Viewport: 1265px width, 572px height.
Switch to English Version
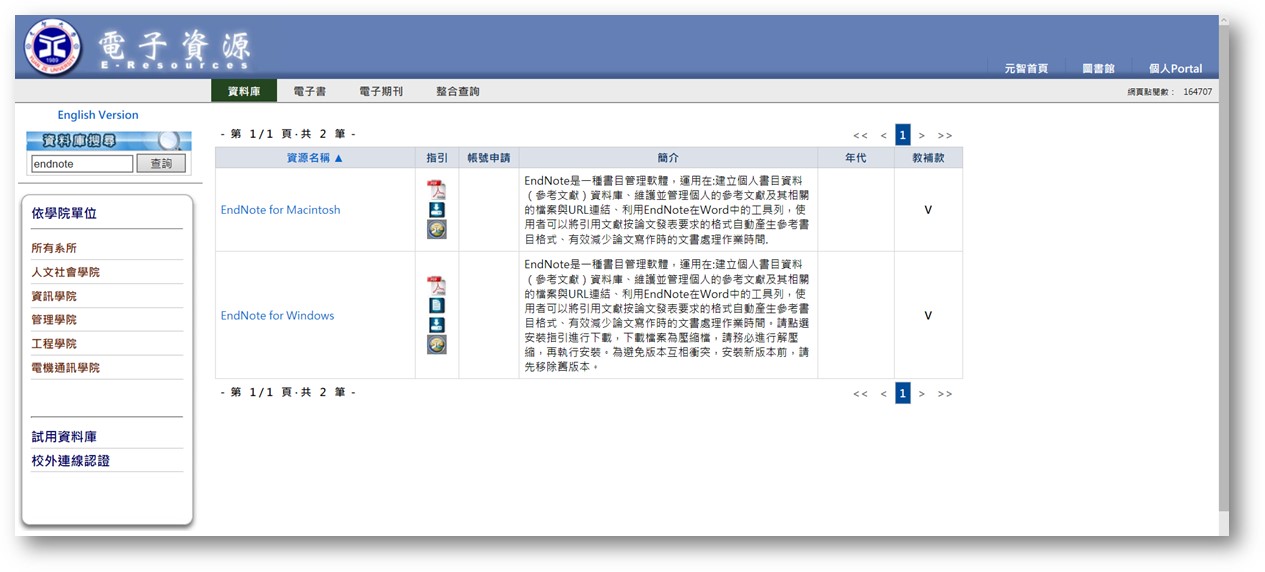[98, 115]
